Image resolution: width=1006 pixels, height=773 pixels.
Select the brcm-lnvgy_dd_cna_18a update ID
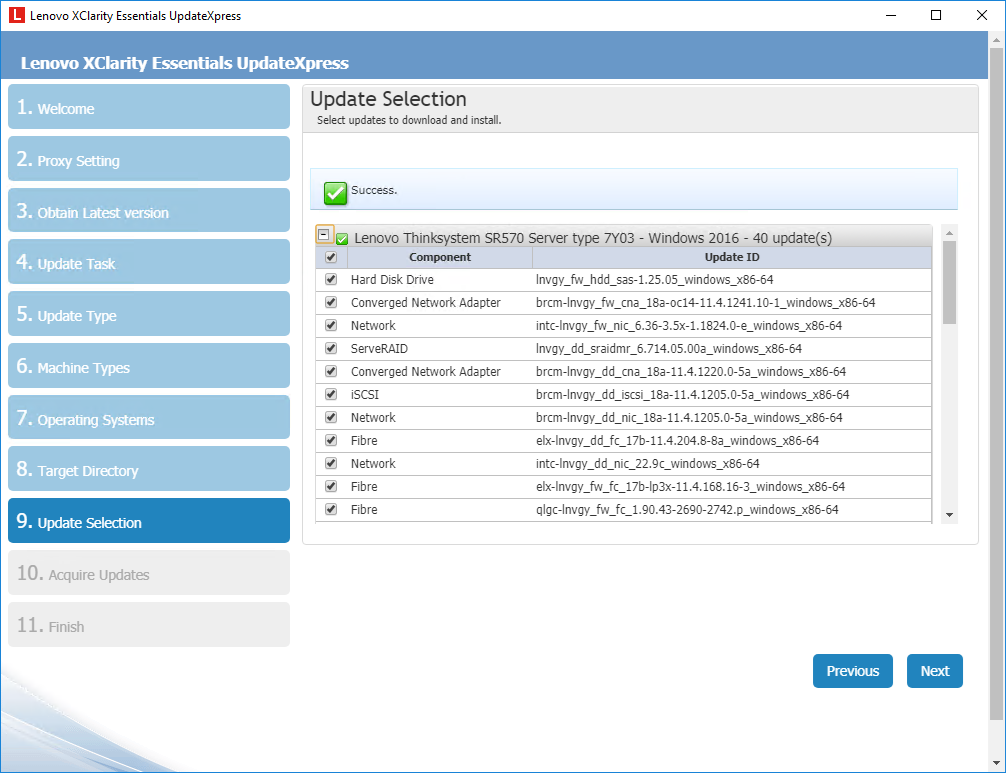pyautogui.click(x=691, y=372)
